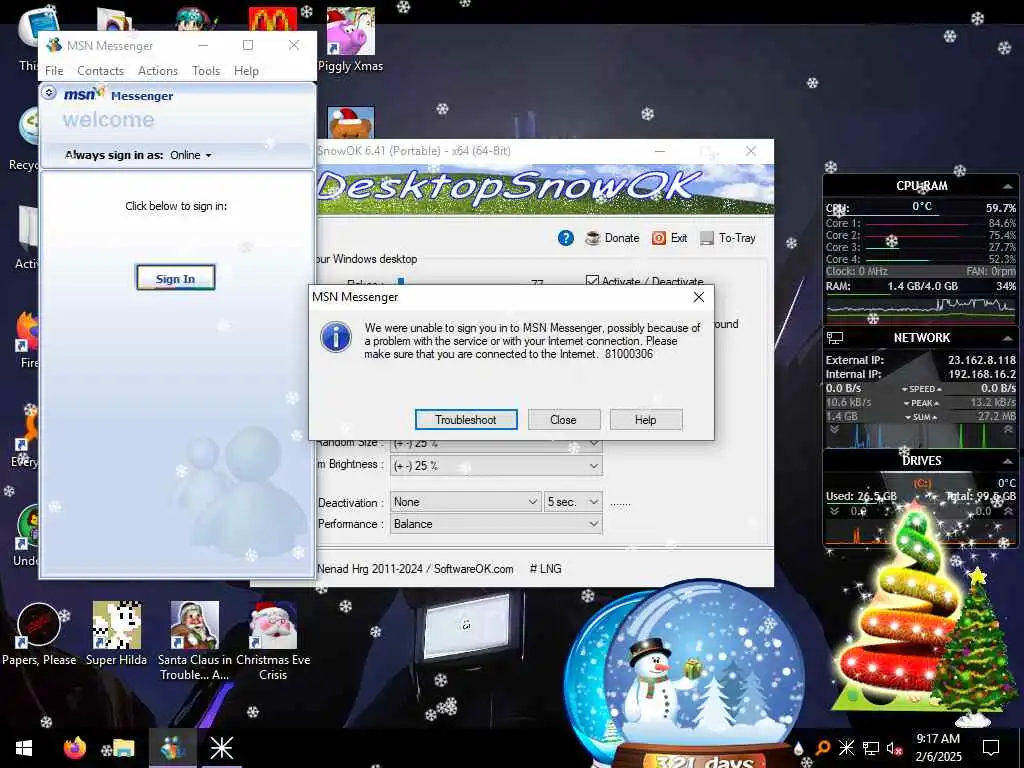
Task: Click Donate in DesktopSnowOK
Action: (613, 238)
